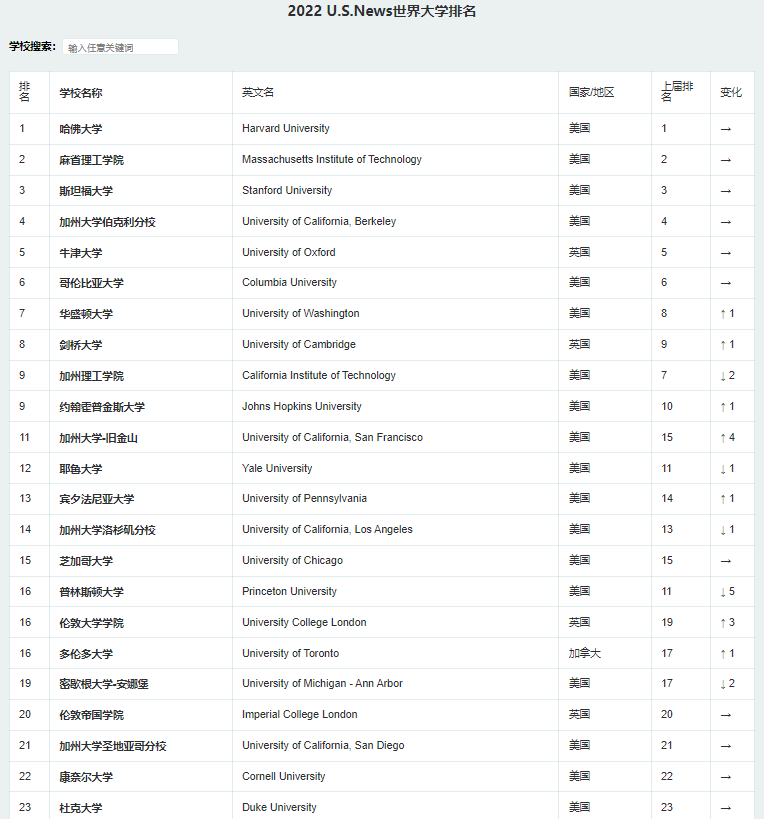764x819 pixels.
Task: Click University of California, San Diego
Action: [x=323, y=745]
